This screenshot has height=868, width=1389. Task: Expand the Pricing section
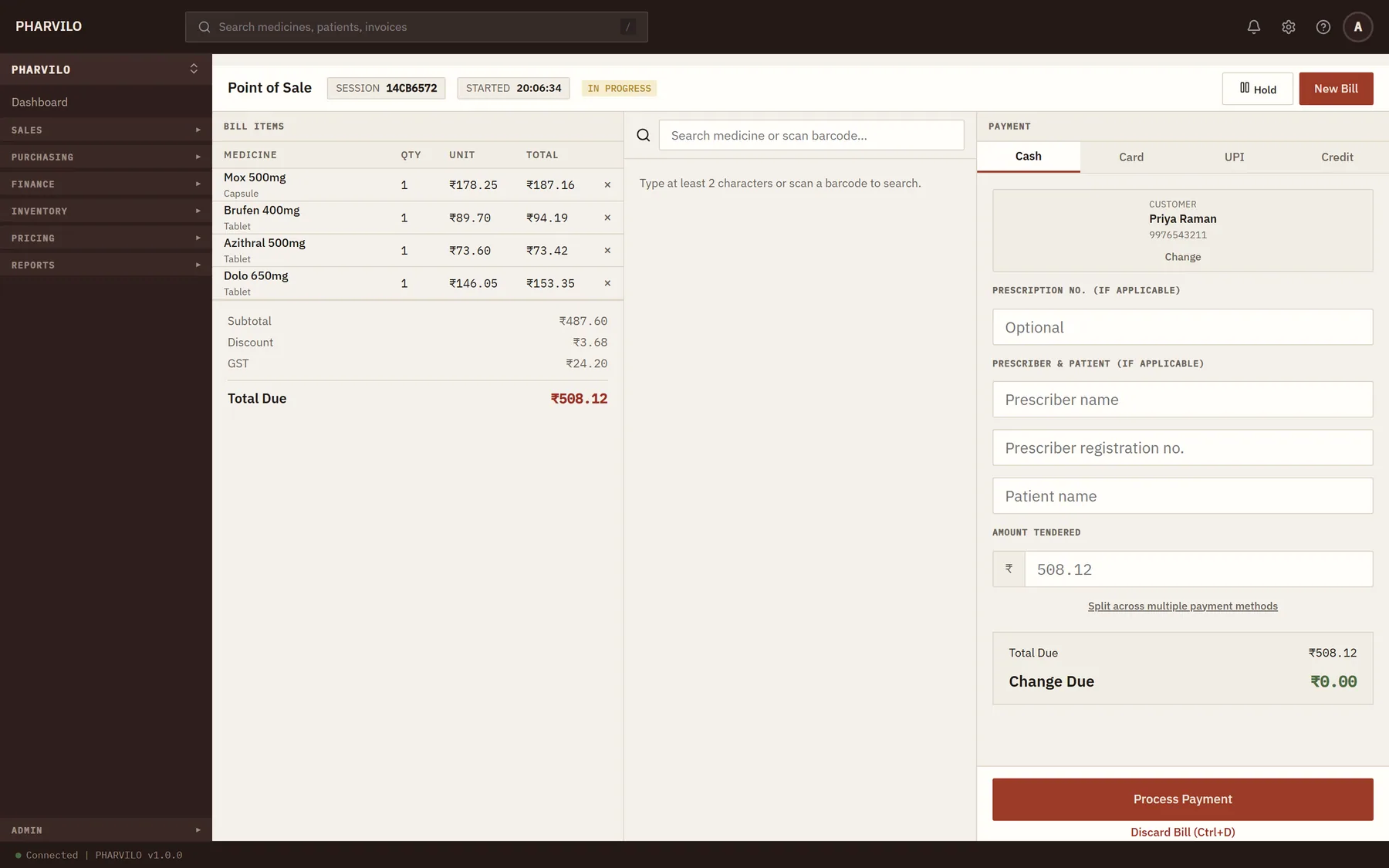[106, 238]
